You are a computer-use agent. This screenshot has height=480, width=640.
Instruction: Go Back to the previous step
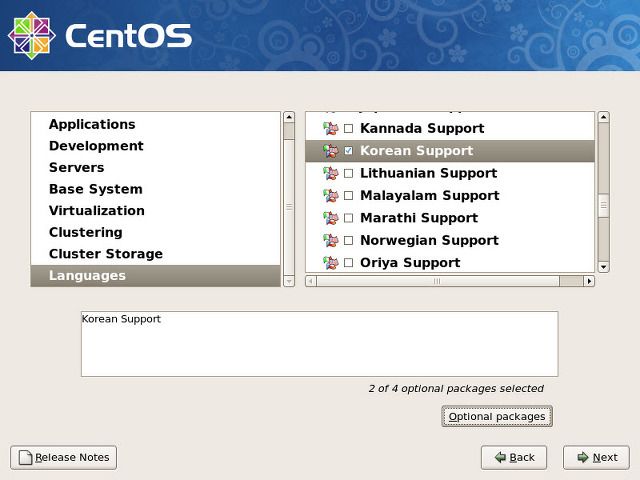513,458
